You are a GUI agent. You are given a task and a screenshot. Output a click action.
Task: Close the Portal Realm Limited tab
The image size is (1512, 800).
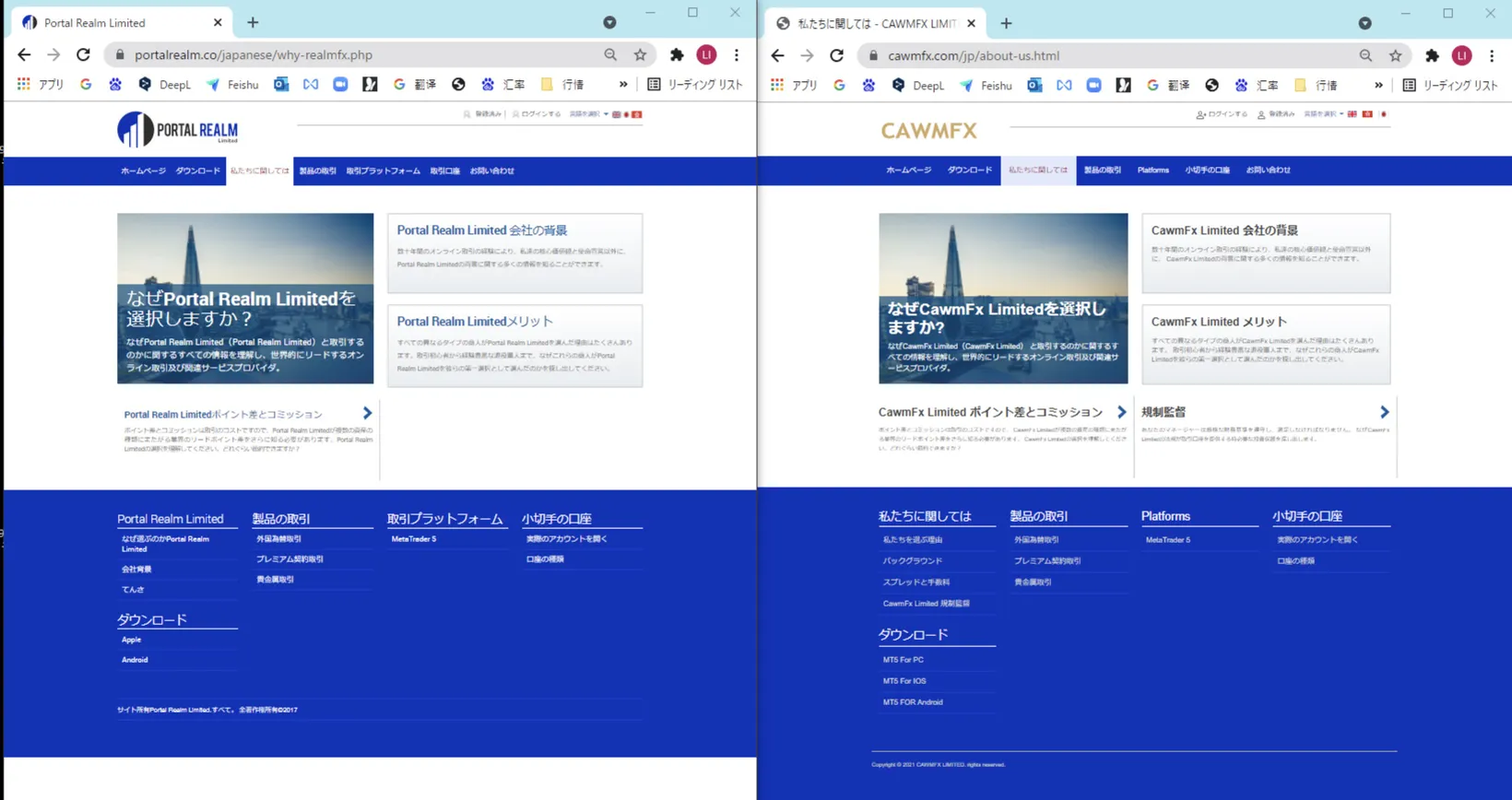pos(218,22)
